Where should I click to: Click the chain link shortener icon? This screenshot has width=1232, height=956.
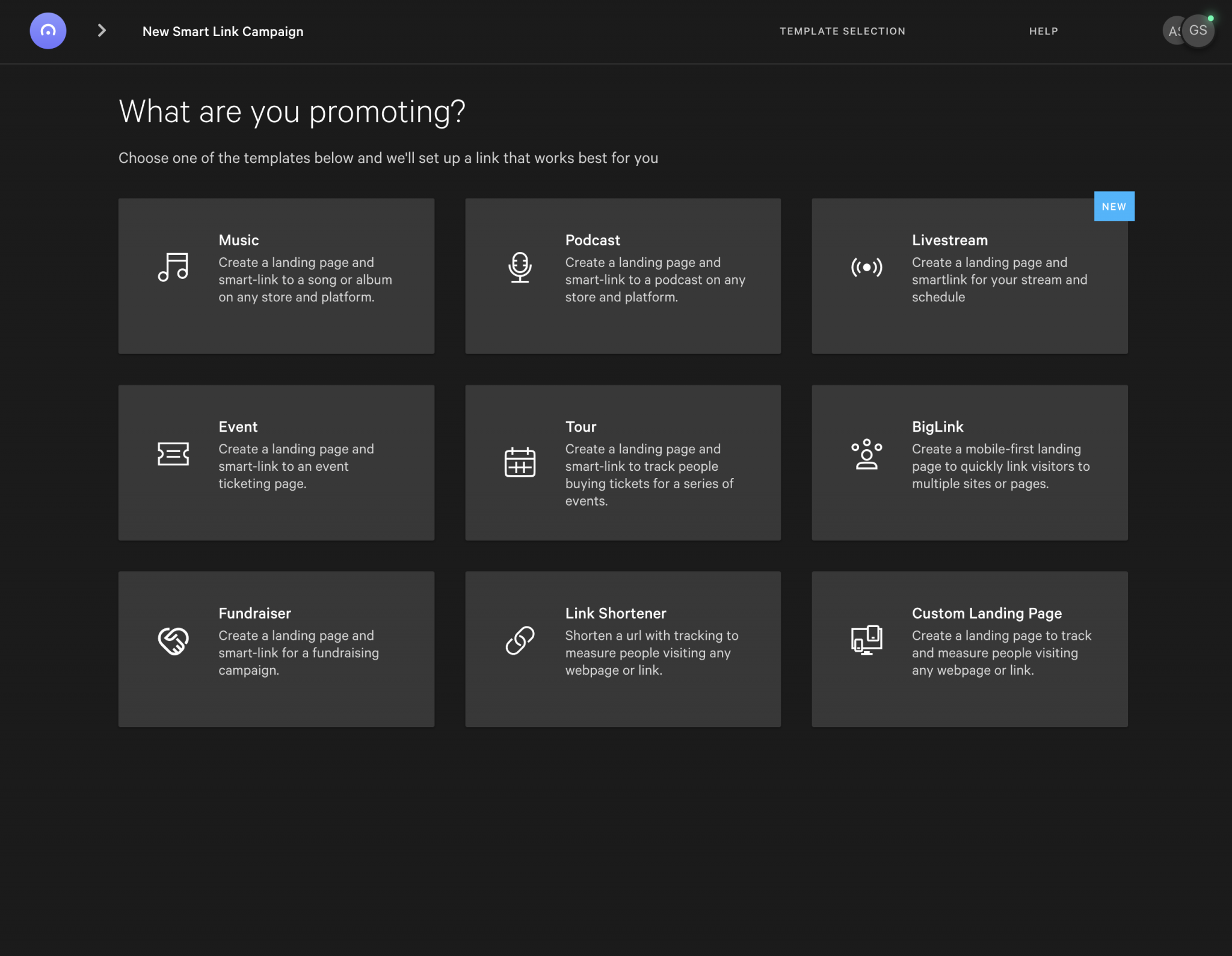(520, 640)
